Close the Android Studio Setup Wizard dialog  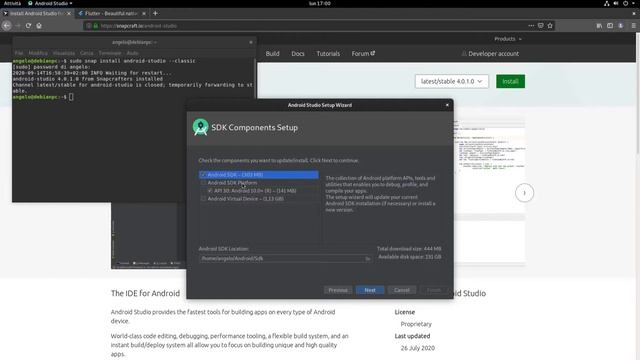tap(447, 105)
